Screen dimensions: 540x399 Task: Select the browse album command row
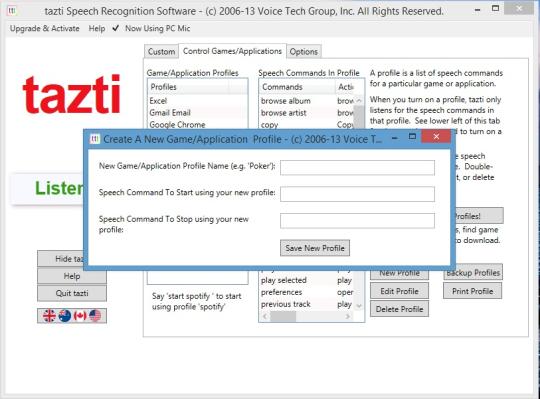(x=307, y=101)
